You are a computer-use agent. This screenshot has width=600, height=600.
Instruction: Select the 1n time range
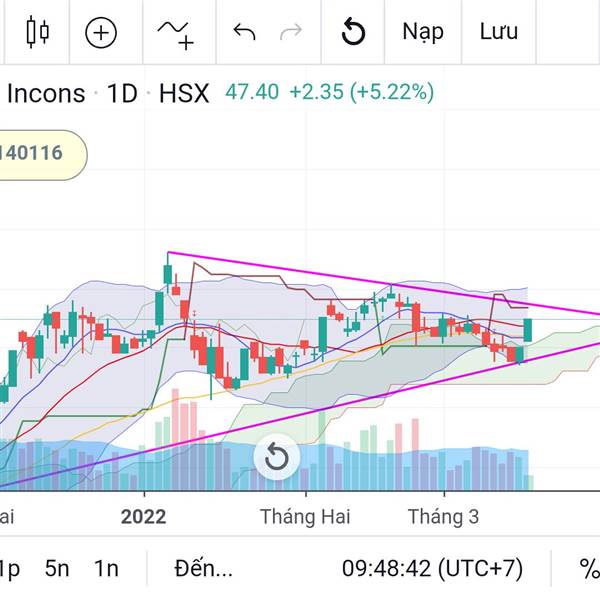click(x=106, y=569)
